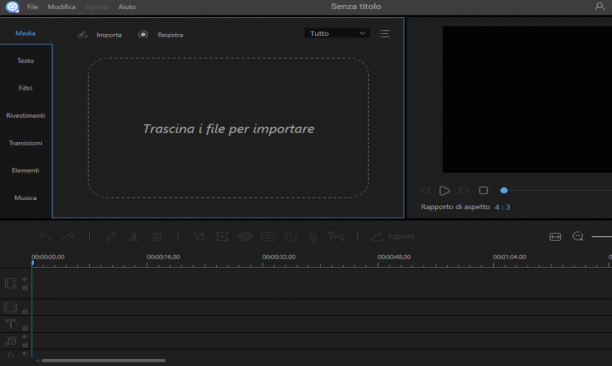Step to next frame in preview
This screenshot has width=612, height=366.
464,190
